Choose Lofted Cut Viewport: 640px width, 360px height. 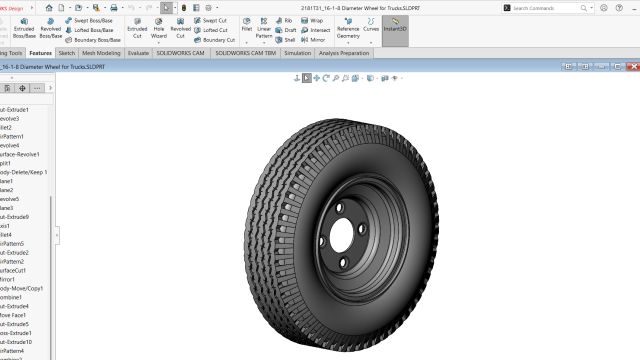pyautogui.click(x=211, y=30)
